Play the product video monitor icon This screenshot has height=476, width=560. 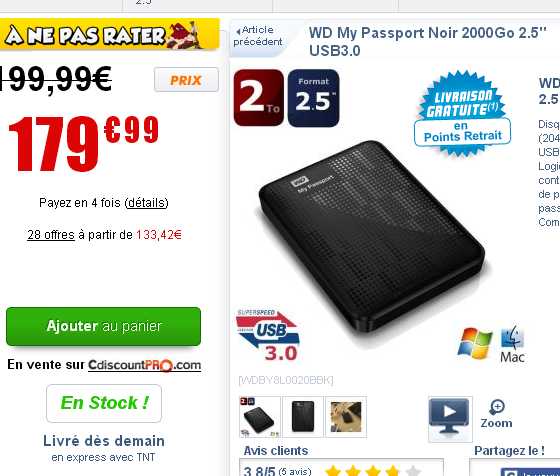[x=450, y=419]
